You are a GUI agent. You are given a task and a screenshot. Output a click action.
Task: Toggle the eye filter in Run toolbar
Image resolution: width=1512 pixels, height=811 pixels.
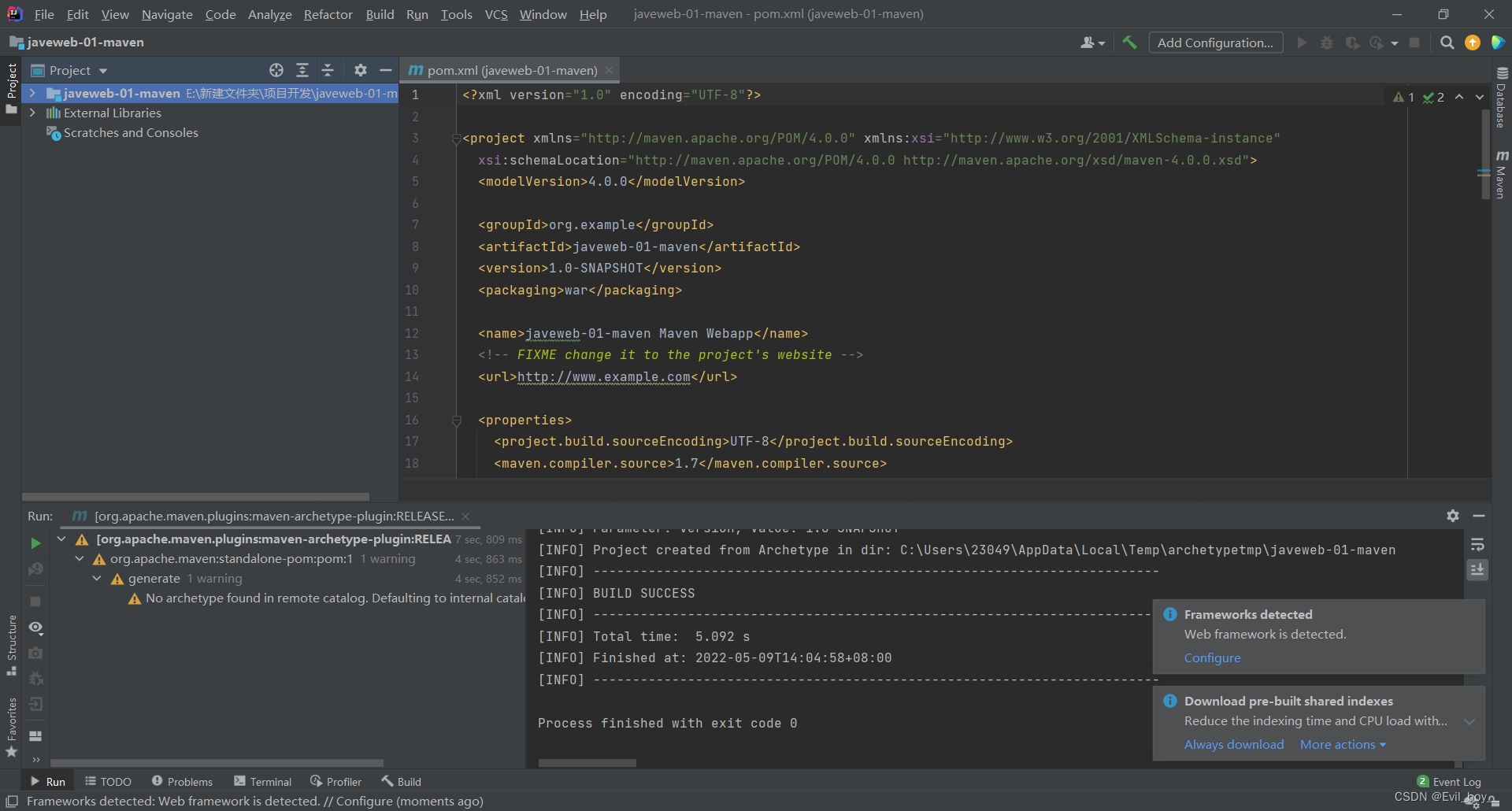[x=35, y=628]
